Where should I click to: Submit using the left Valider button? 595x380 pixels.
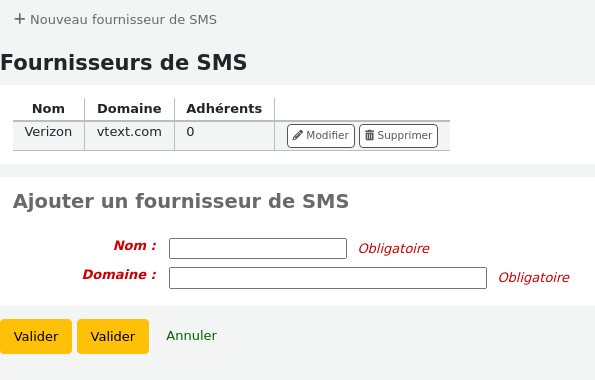(x=36, y=336)
